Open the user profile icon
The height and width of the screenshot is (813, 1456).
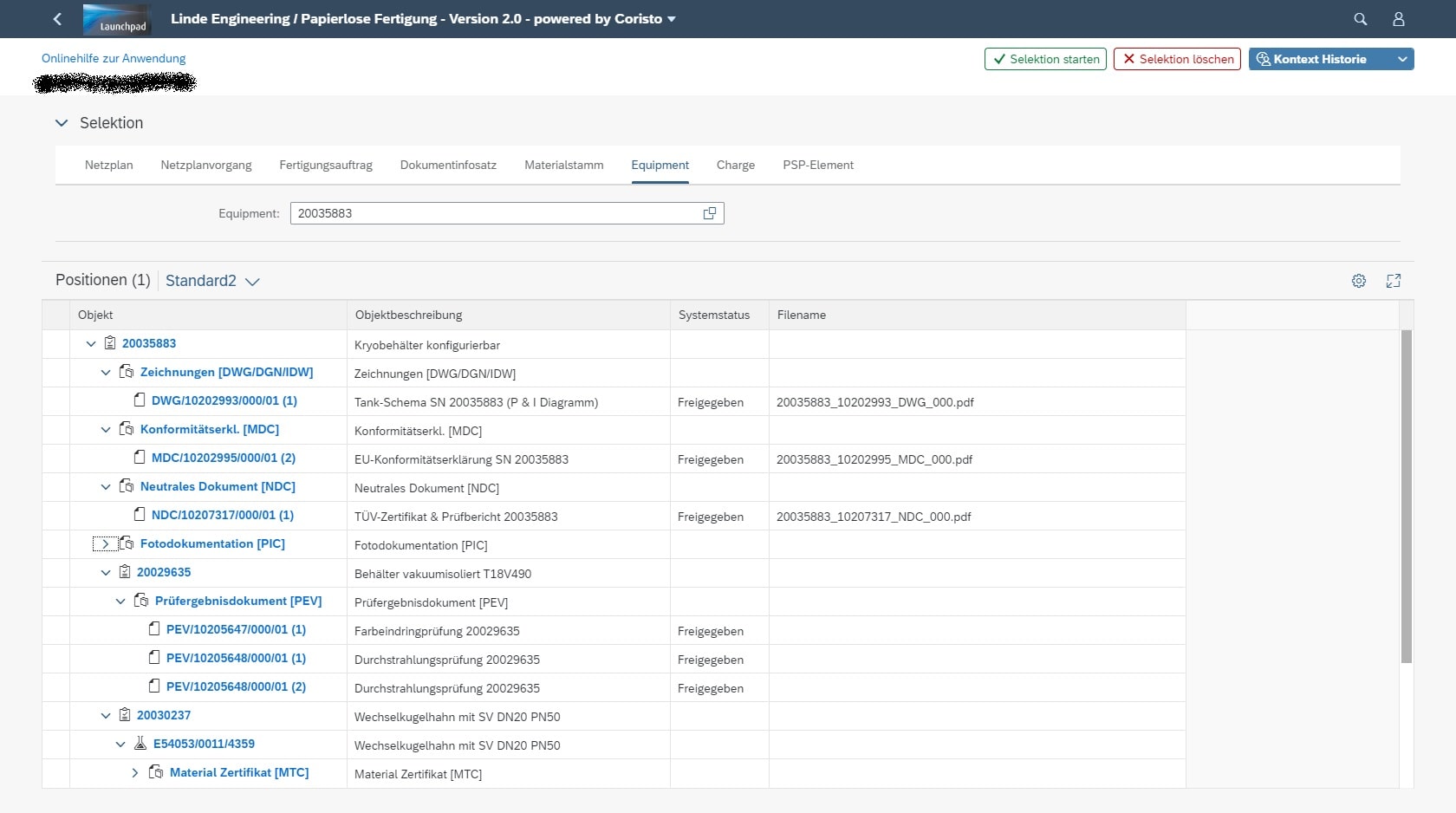(1398, 19)
